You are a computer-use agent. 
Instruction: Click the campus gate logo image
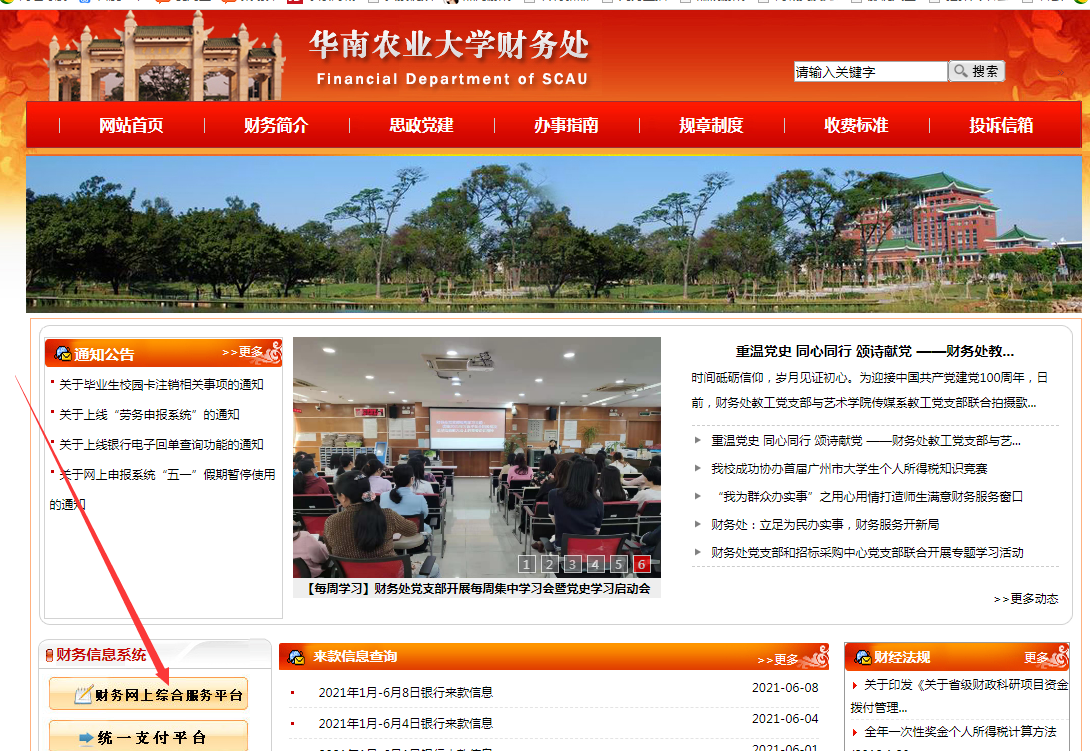[x=167, y=58]
